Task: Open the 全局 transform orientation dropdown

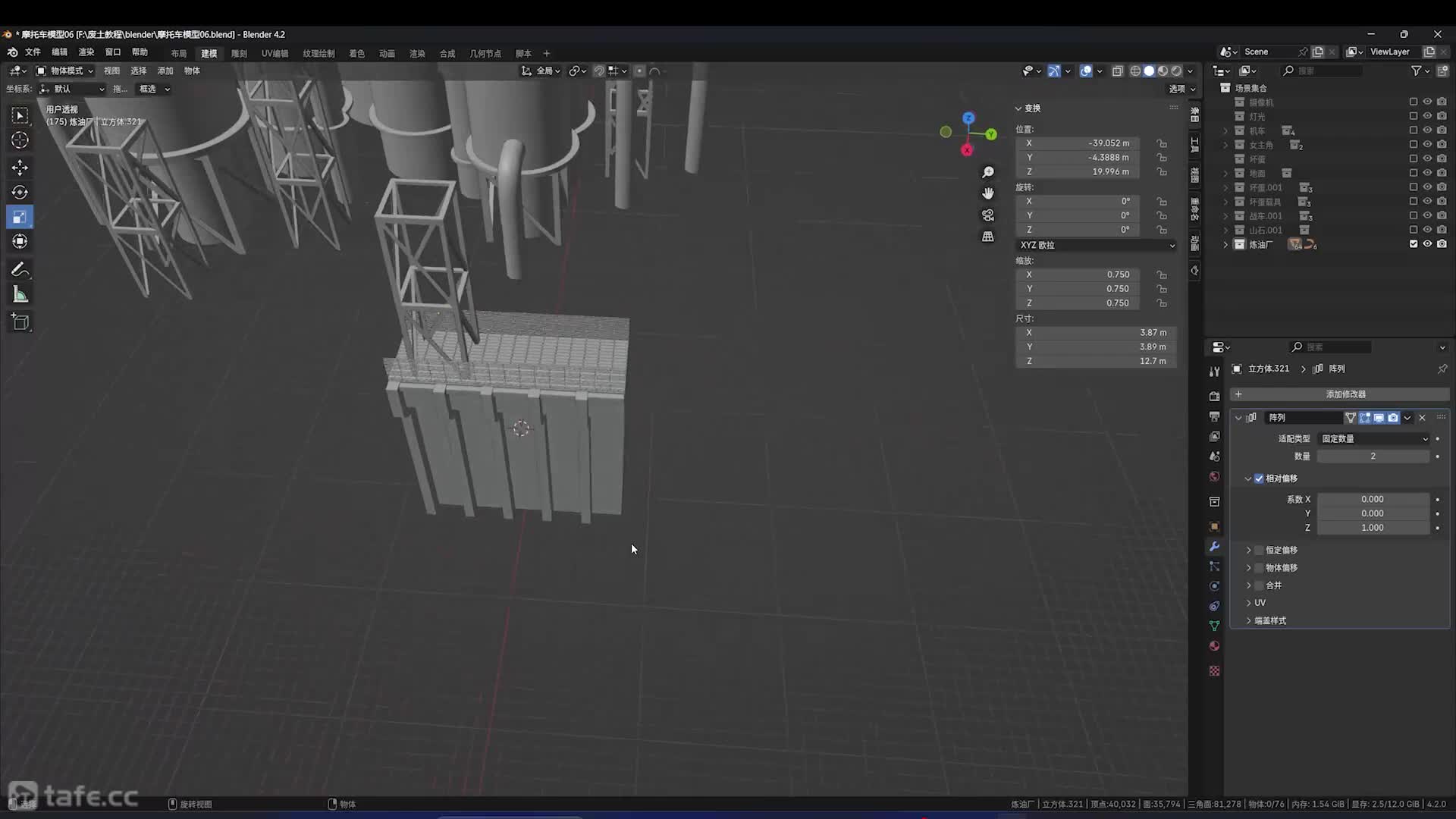Action: [x=541, y=71]
